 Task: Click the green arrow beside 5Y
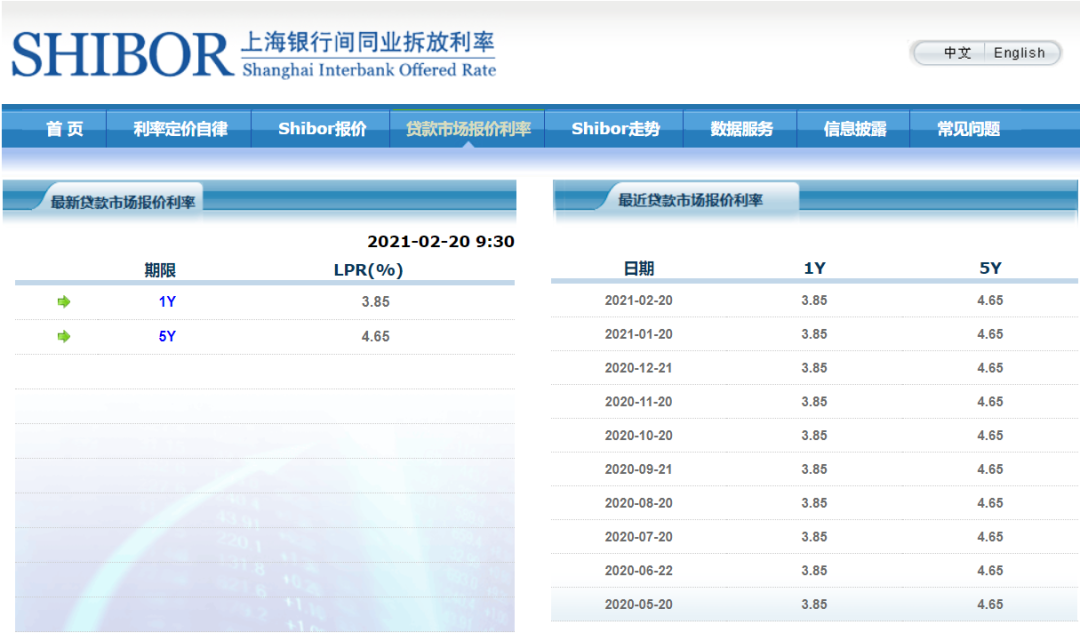tap(64, 336)
